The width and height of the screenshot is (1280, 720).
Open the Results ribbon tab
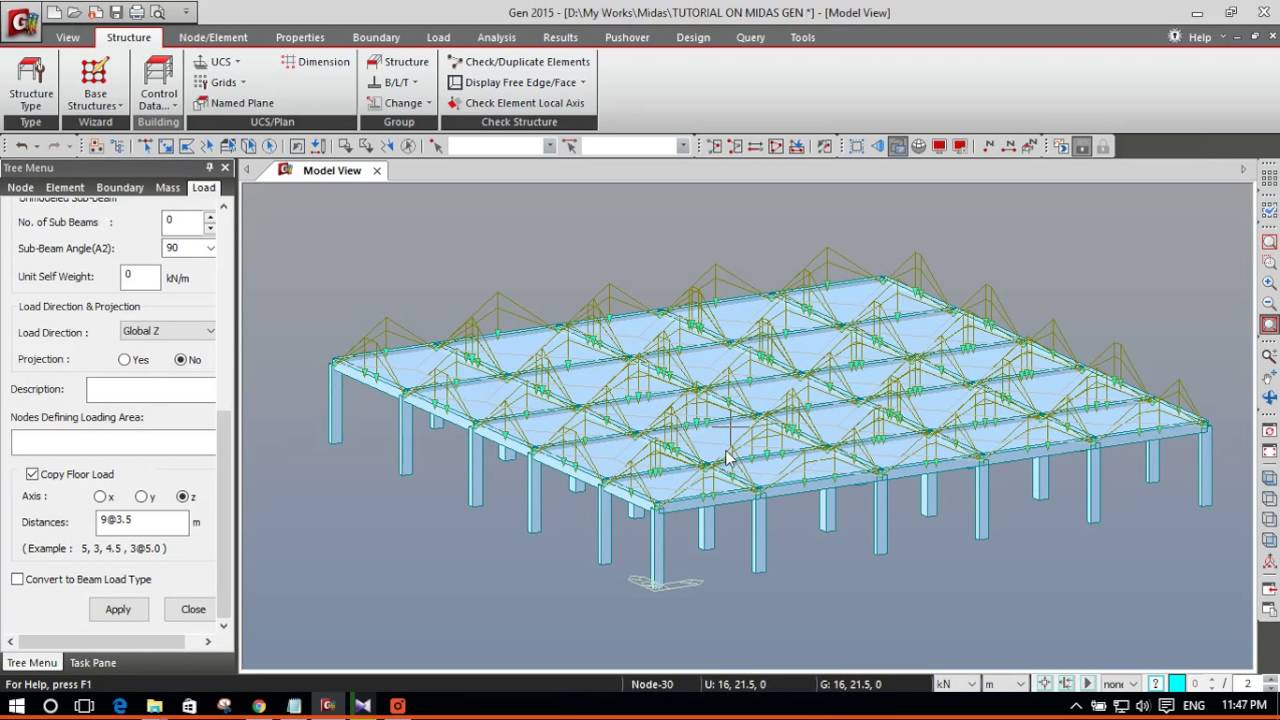(560, 37)
